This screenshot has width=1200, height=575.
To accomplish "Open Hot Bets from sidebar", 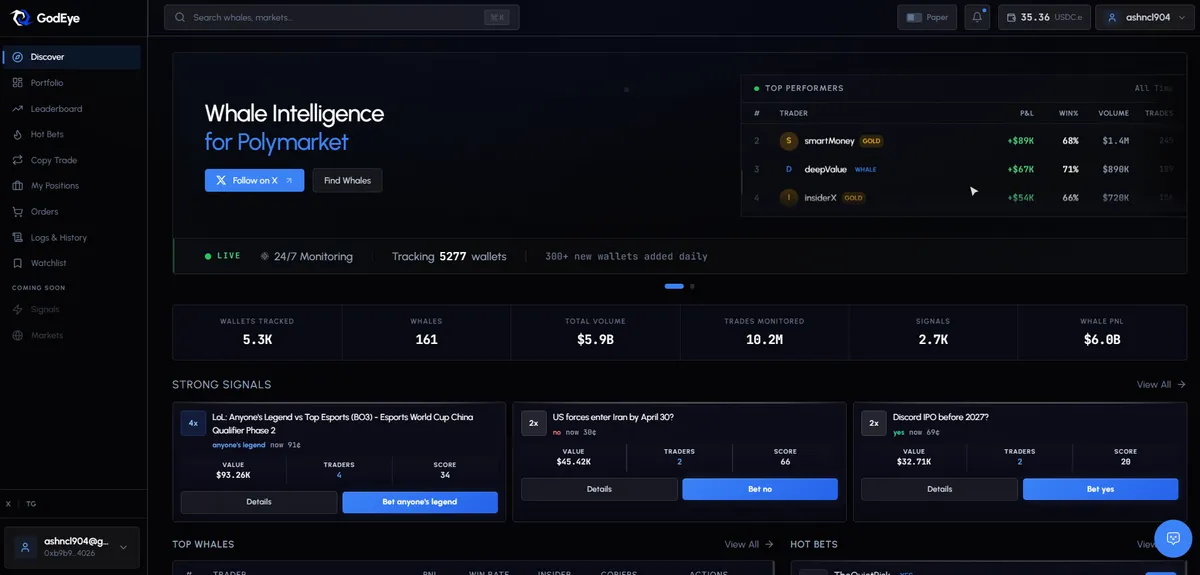I will point(47,134).
